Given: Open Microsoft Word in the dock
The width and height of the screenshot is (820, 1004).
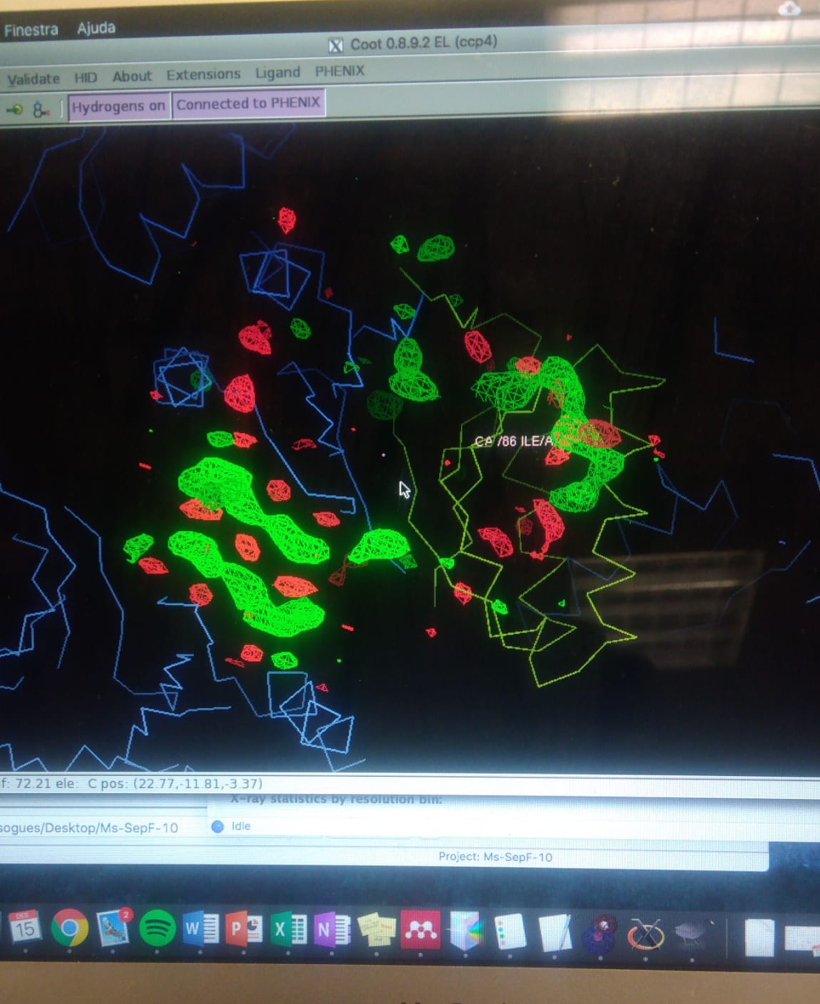Looking at the screenshot, I should tap(201, 930).
